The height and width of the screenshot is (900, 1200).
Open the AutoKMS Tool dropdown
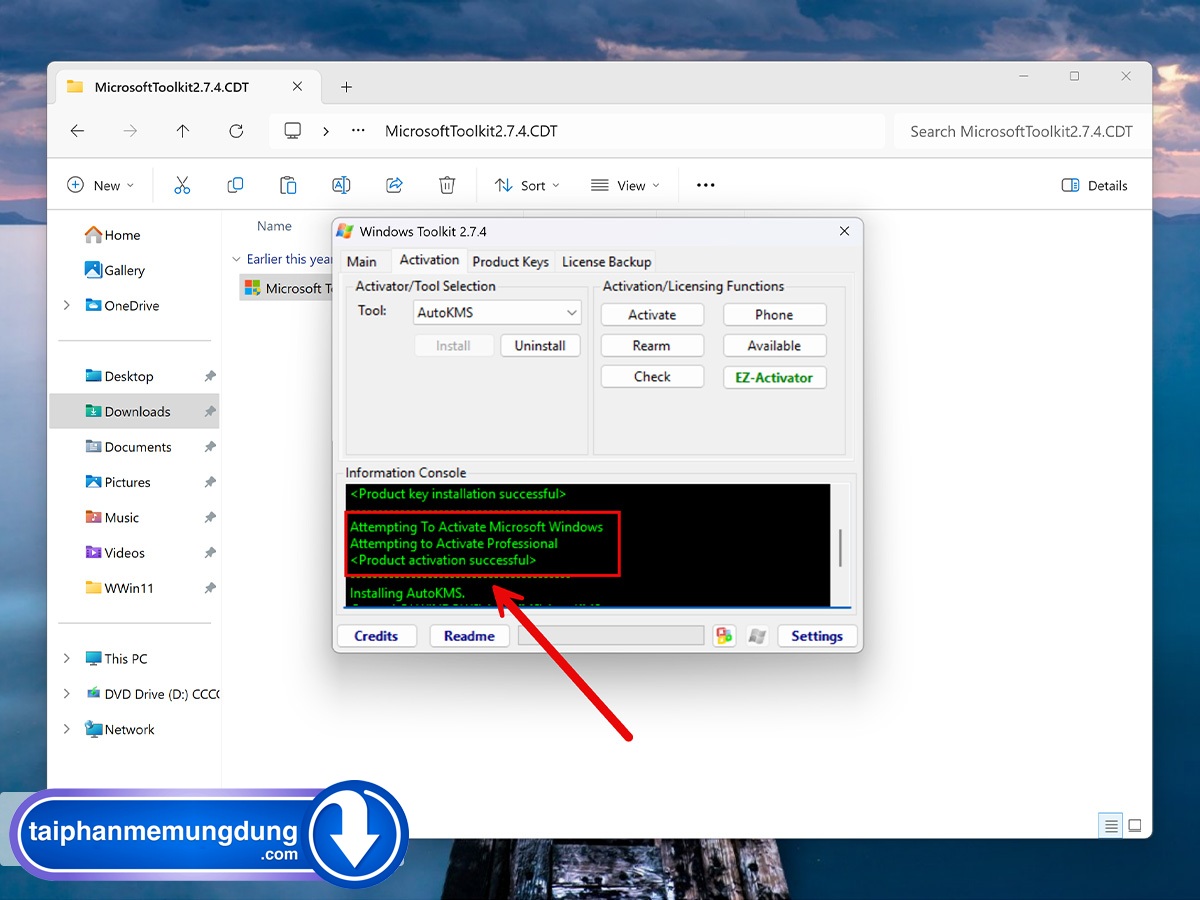pos(497,313)
